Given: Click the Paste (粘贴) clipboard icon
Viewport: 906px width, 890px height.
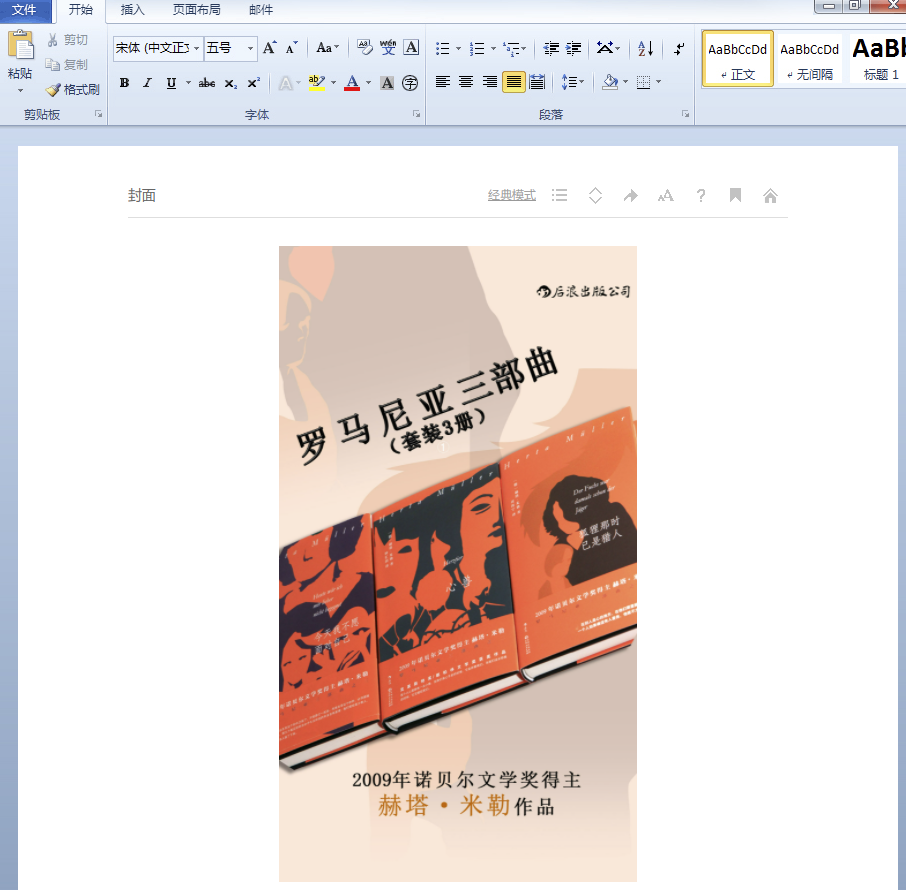Looking at the screenshot, I should [20, 46].
